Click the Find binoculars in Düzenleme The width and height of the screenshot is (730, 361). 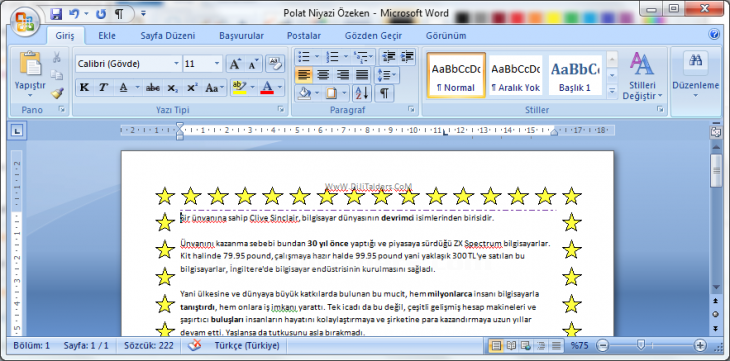(696, 61)
